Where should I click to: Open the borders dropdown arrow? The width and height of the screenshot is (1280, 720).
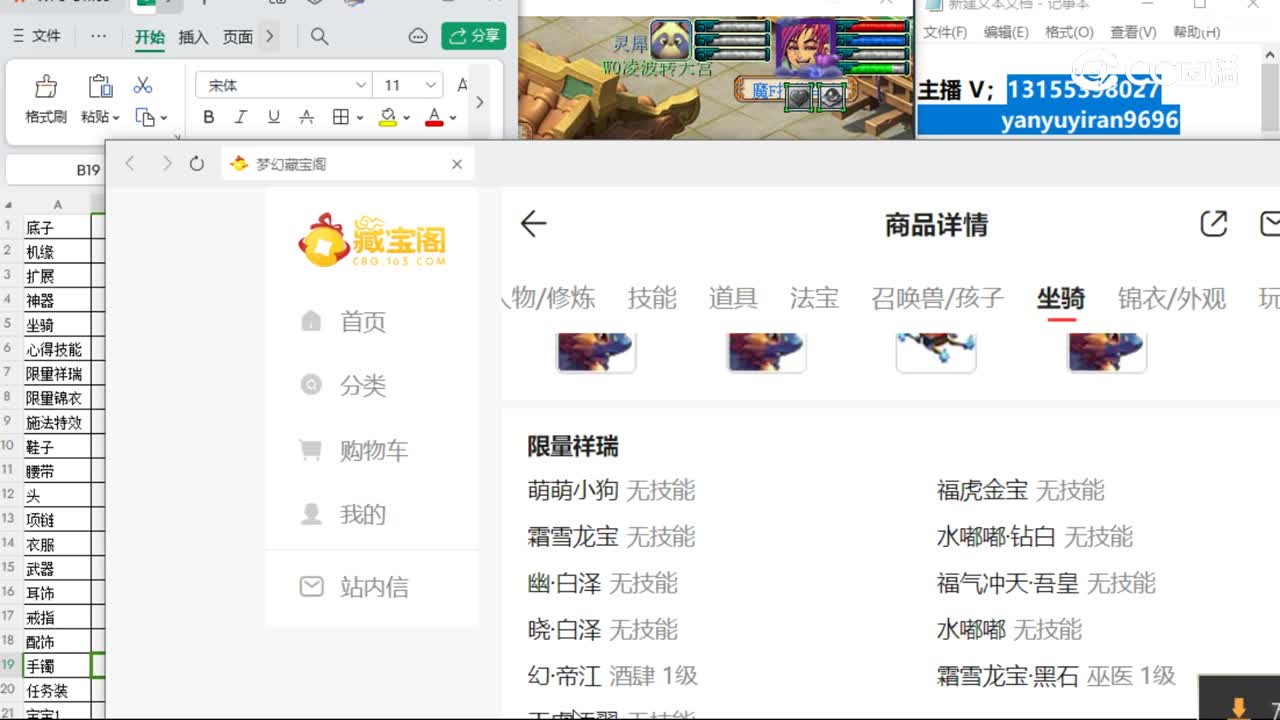tap(358, 118)
